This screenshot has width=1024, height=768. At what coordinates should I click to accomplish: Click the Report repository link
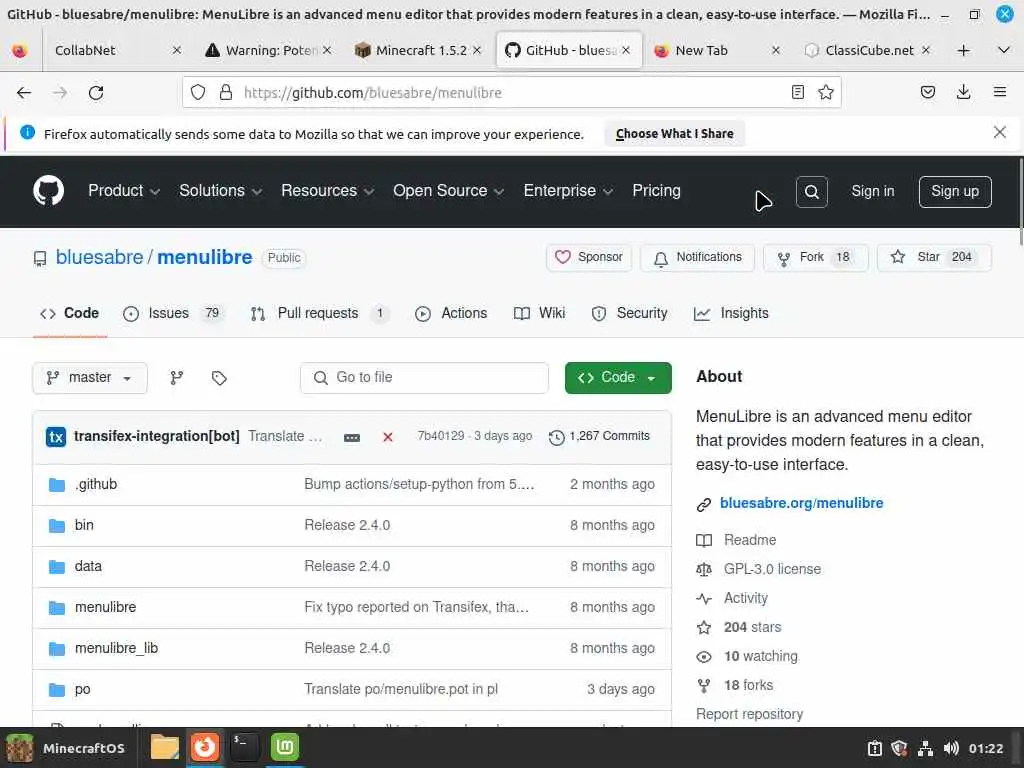point(749,714)
